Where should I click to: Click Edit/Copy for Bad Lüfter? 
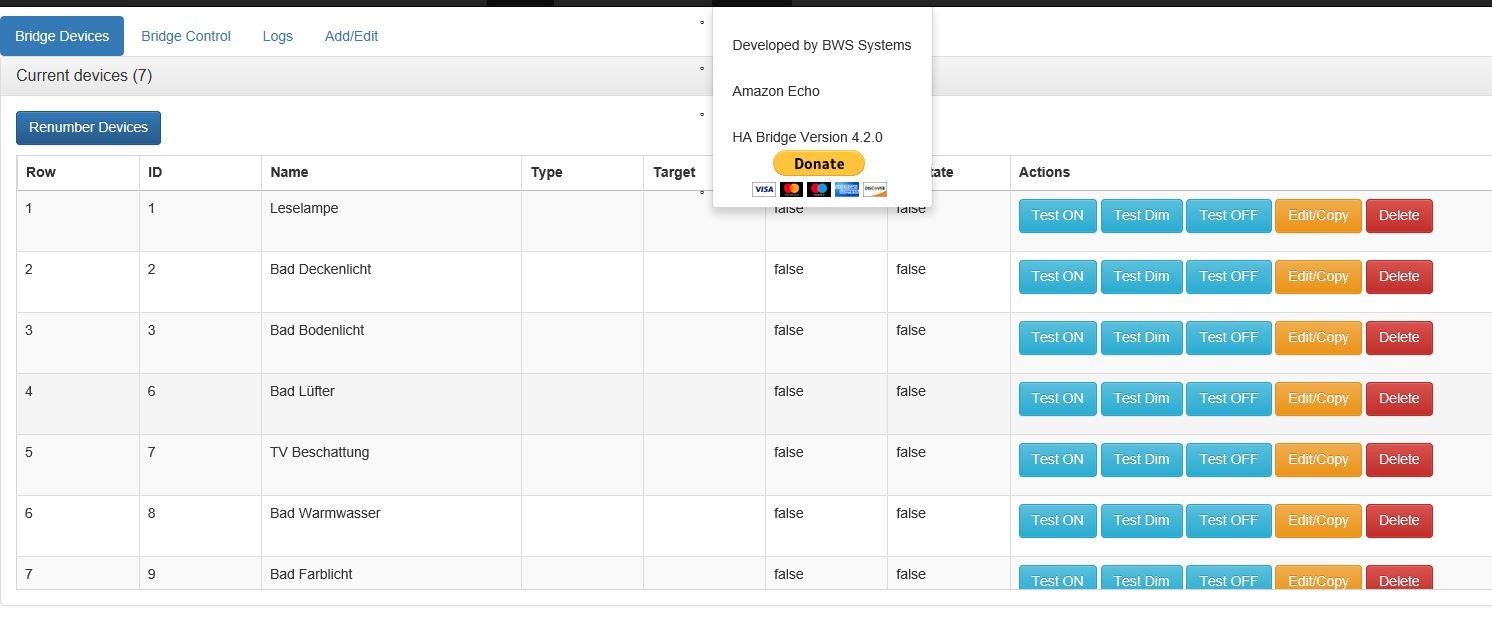pyautogui.click(x=1318, y=398)
